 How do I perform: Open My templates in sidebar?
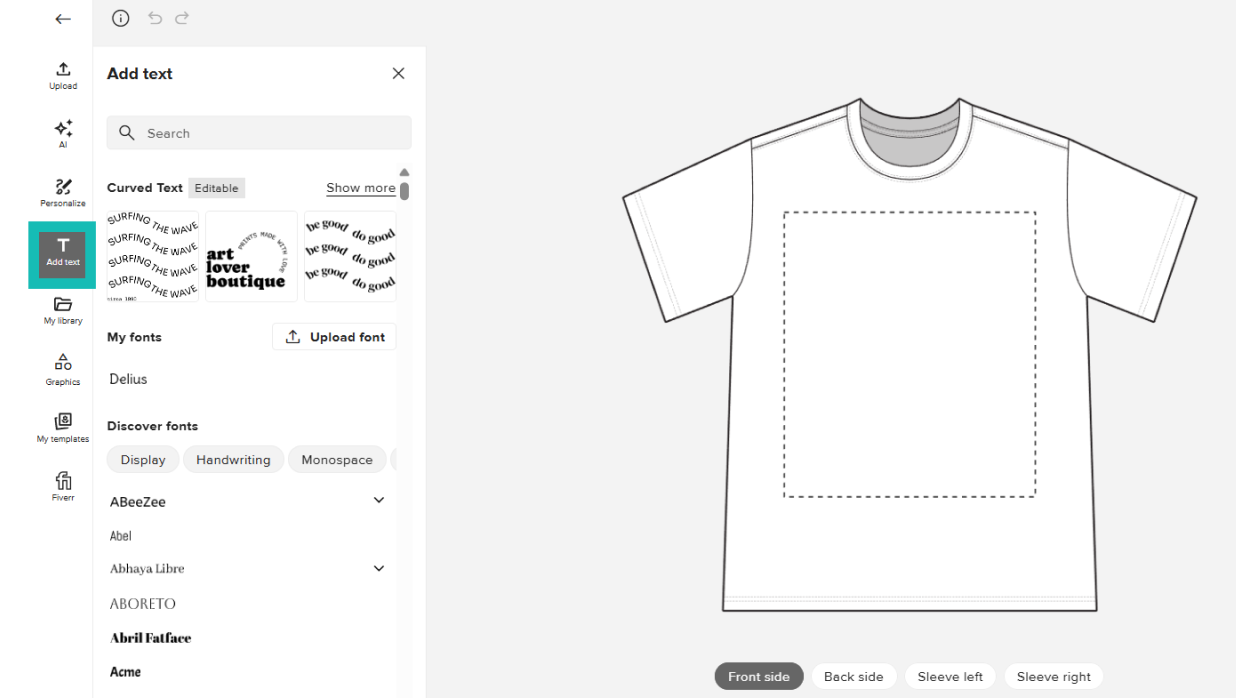click(x=63, y=428)
